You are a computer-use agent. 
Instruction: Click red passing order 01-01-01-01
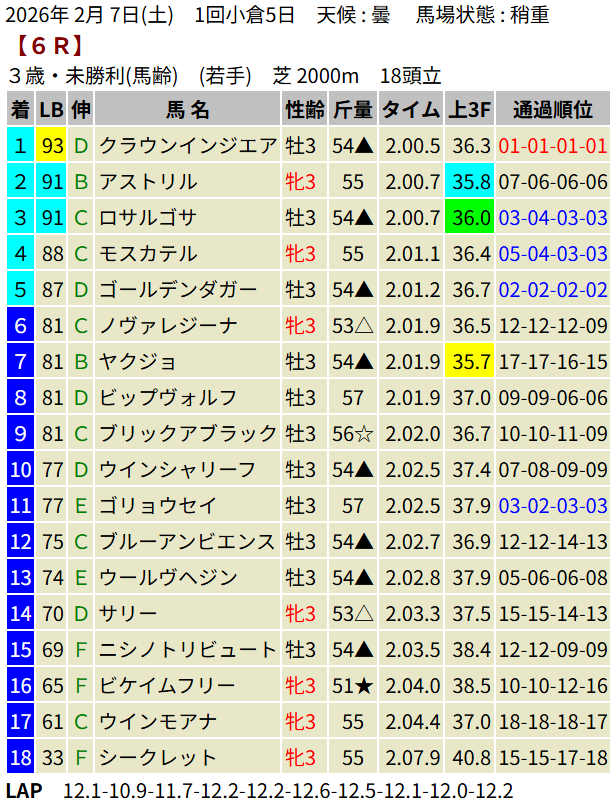coord(553,146)
